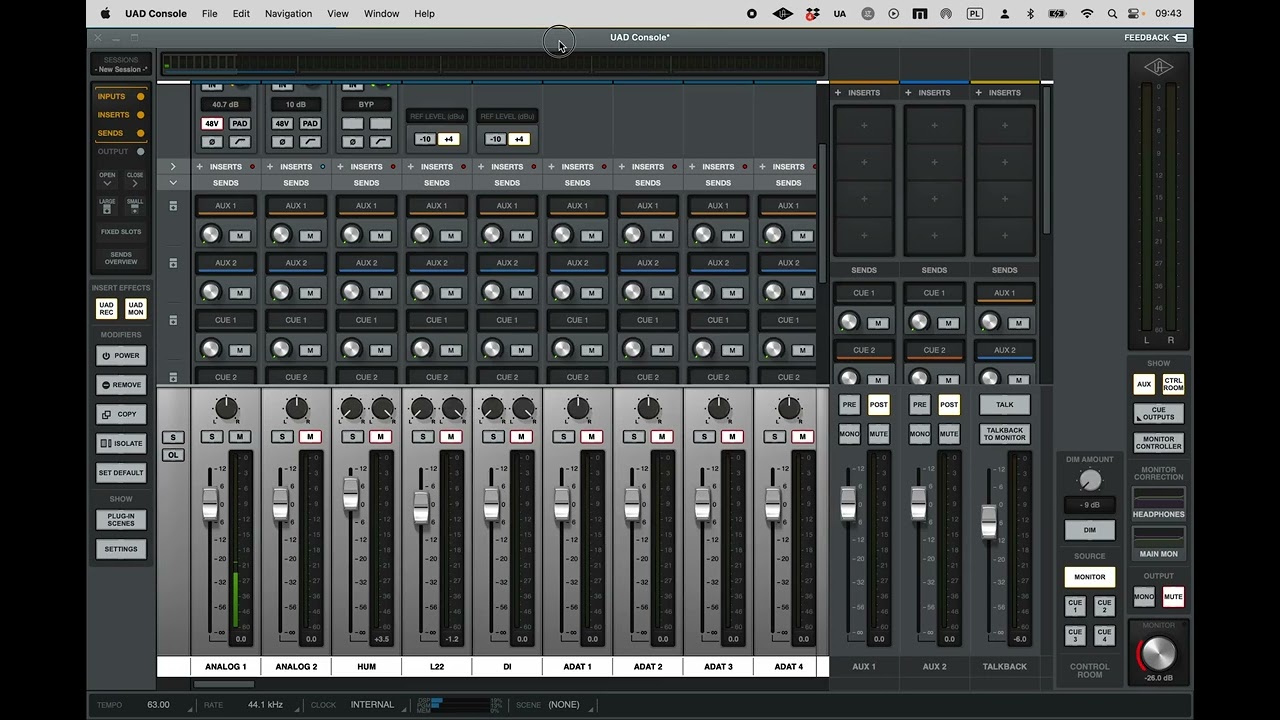Open the Help menu
Screen dimensions: 1280x720
(x=424, y=14)
